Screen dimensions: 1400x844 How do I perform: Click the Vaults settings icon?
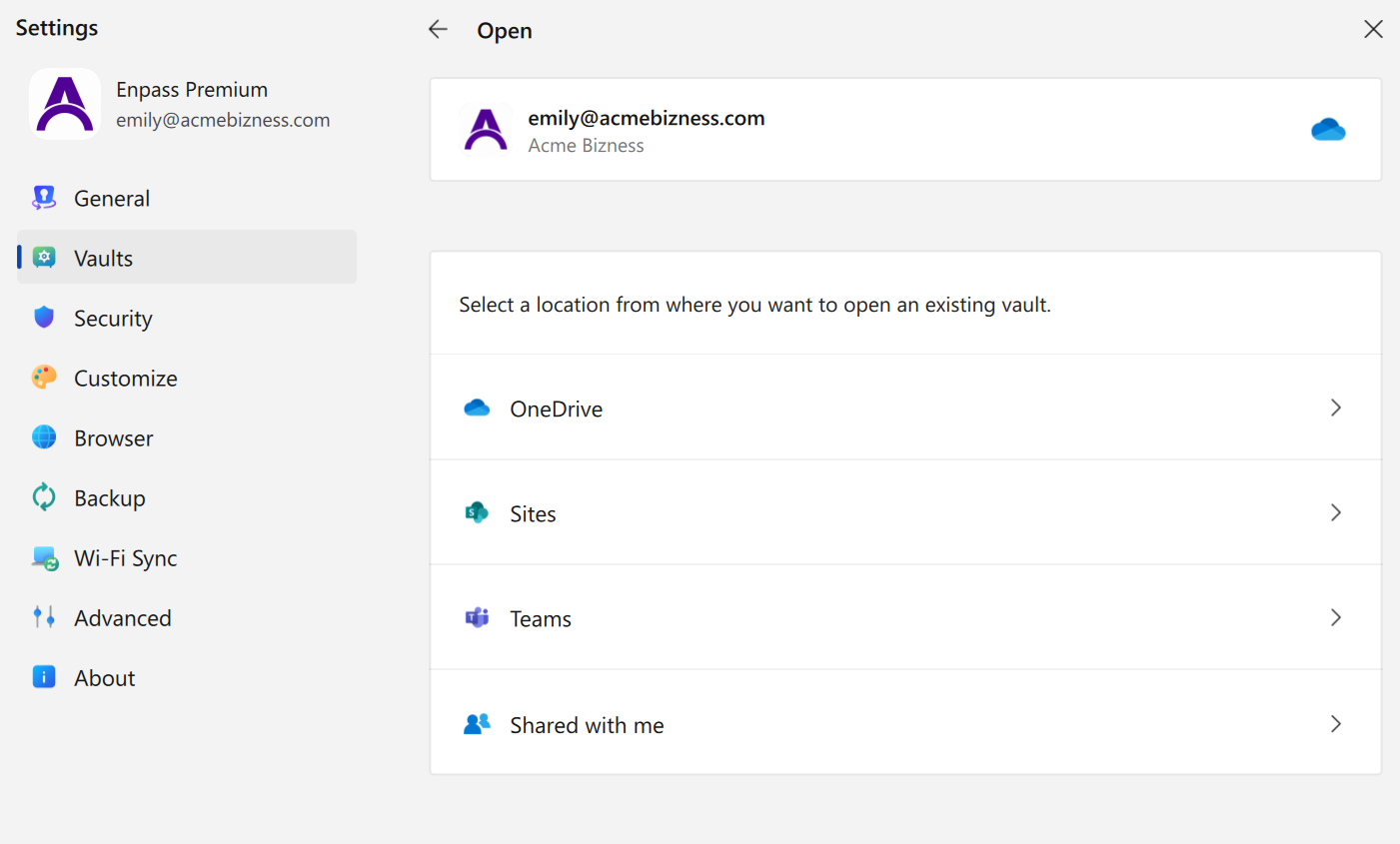coord(44,258)
